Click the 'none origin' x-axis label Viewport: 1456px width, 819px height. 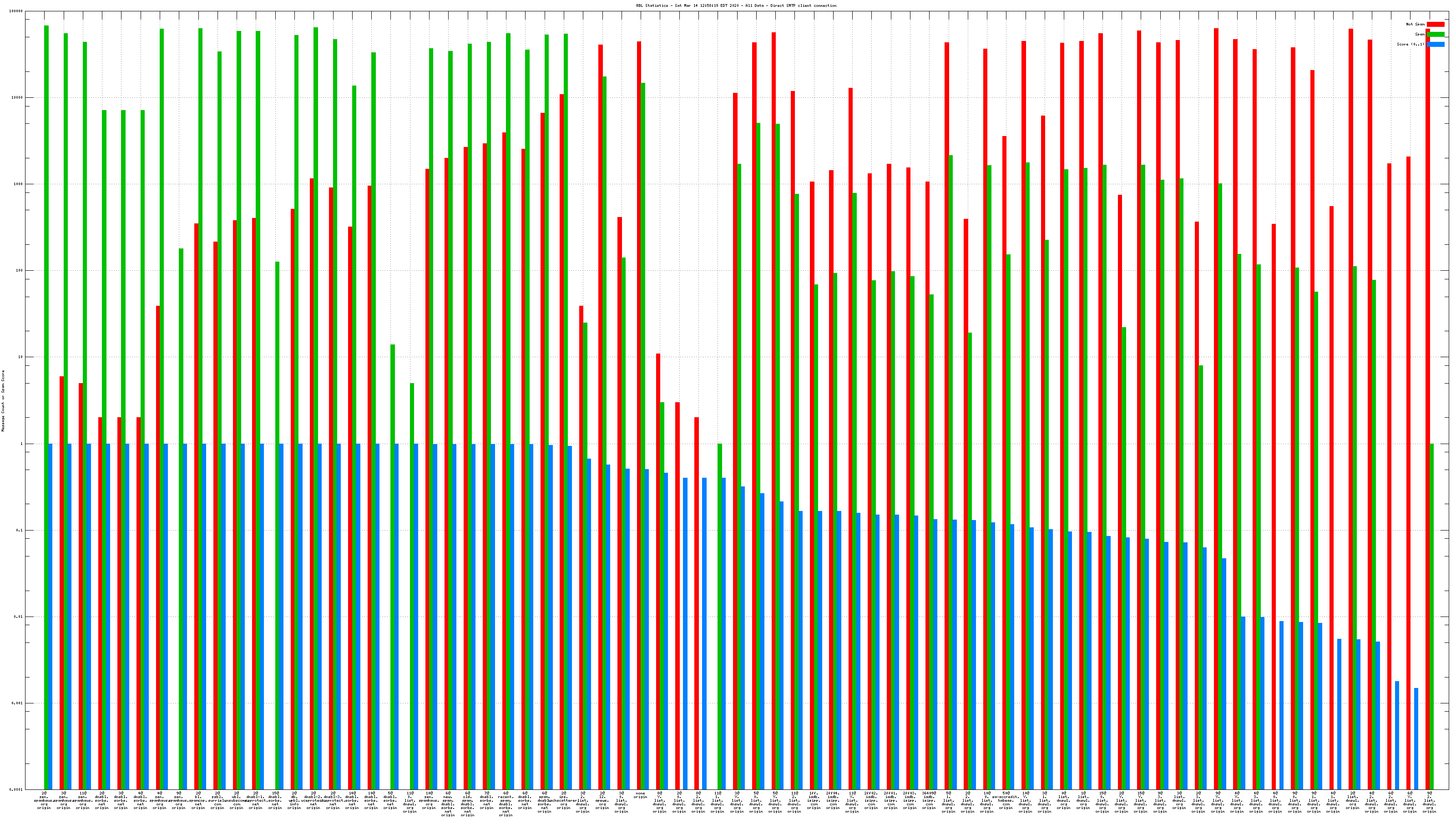click(640, 795)
